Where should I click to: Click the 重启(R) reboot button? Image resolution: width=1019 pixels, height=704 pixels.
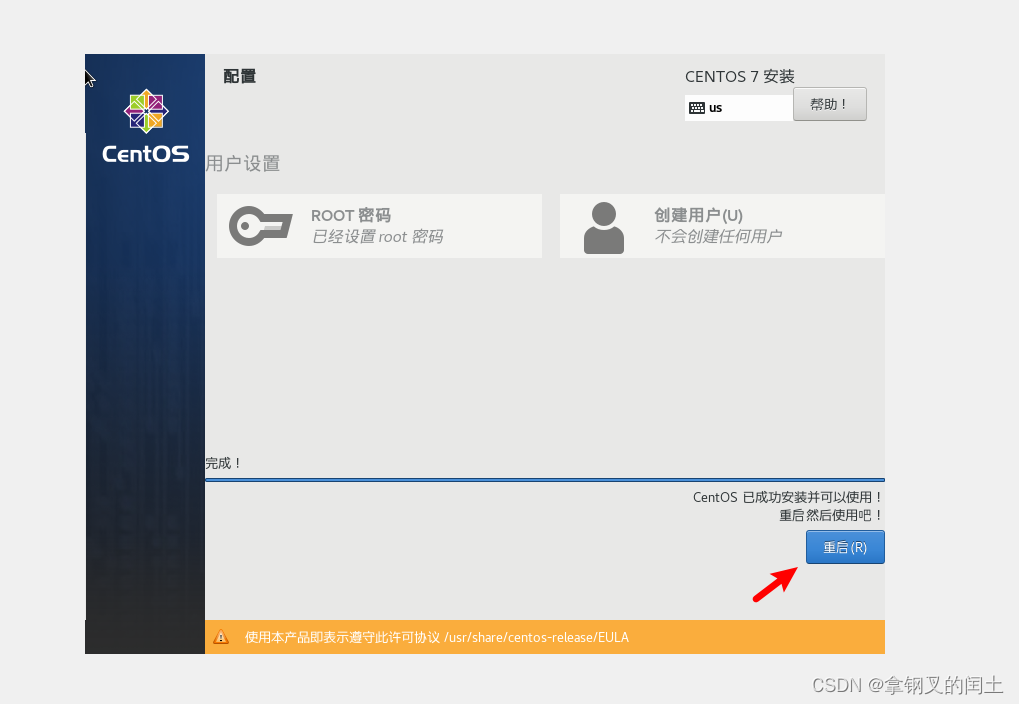pos(845,547)
